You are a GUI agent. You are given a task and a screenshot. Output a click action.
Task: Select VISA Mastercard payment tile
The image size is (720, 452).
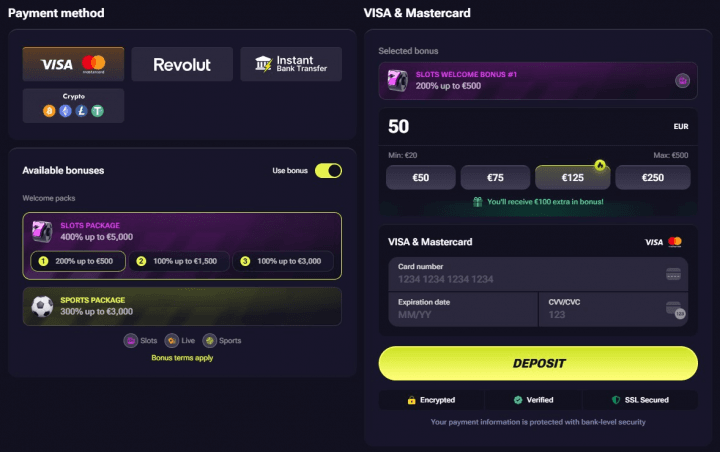(x=73, y=64)
